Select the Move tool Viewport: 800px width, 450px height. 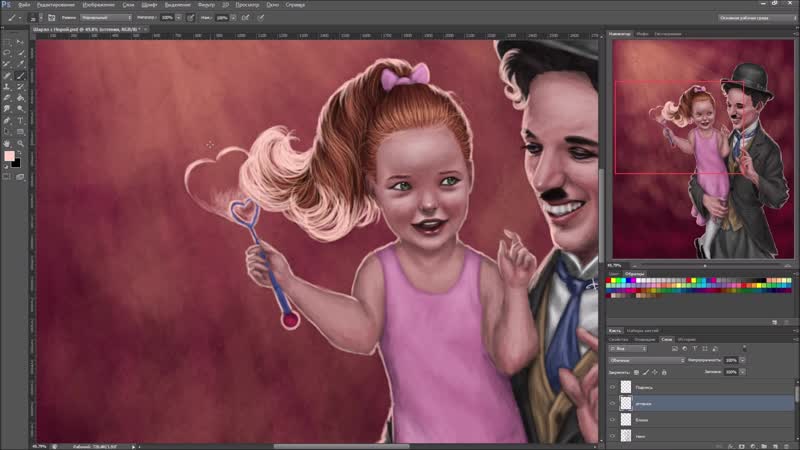pyautogui.click(x=20, y=42)
